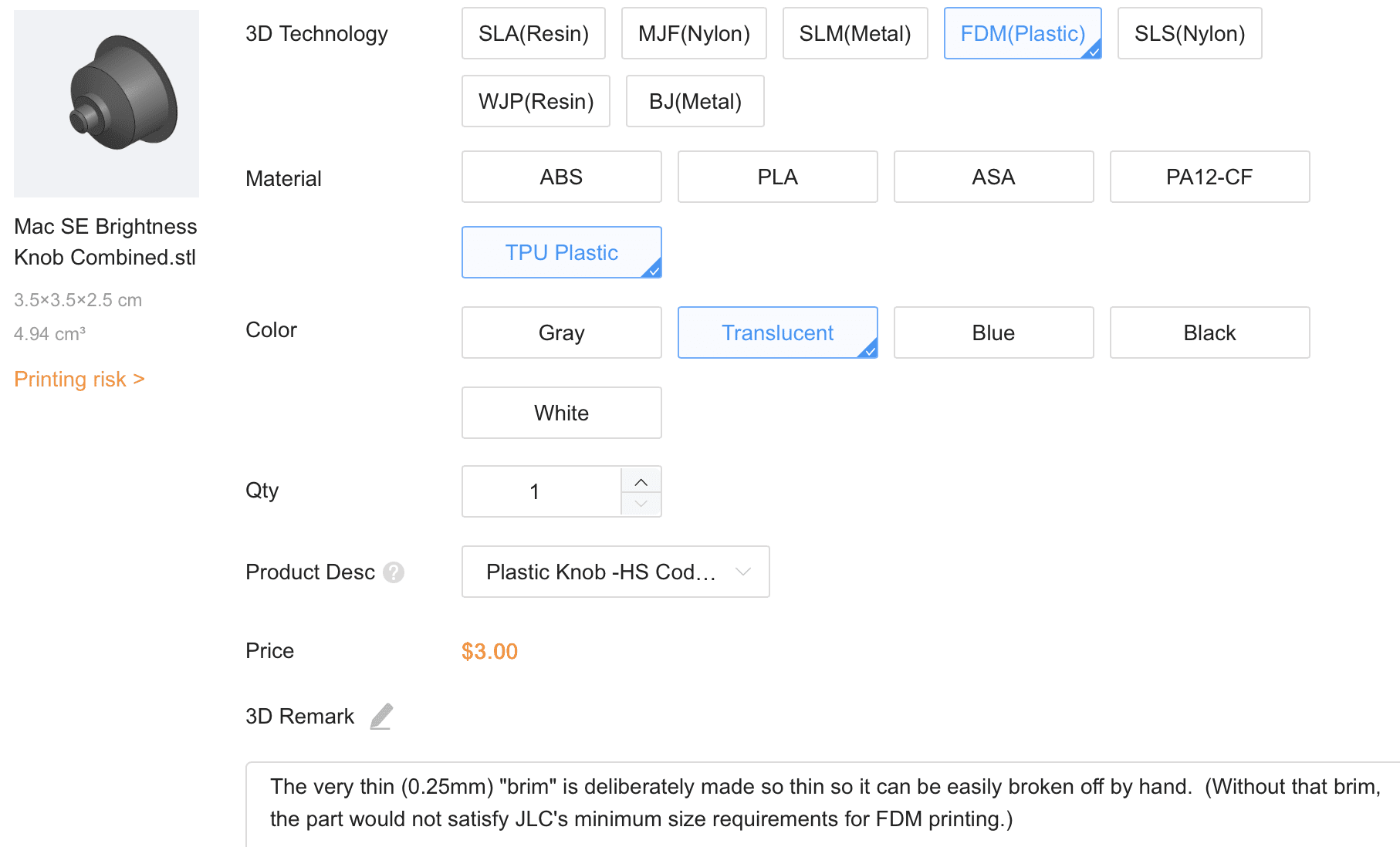The width and height of the screenshot is (1400, 847).
Task: Decrease quantity with the down arrow
Action: pos(641,504)
